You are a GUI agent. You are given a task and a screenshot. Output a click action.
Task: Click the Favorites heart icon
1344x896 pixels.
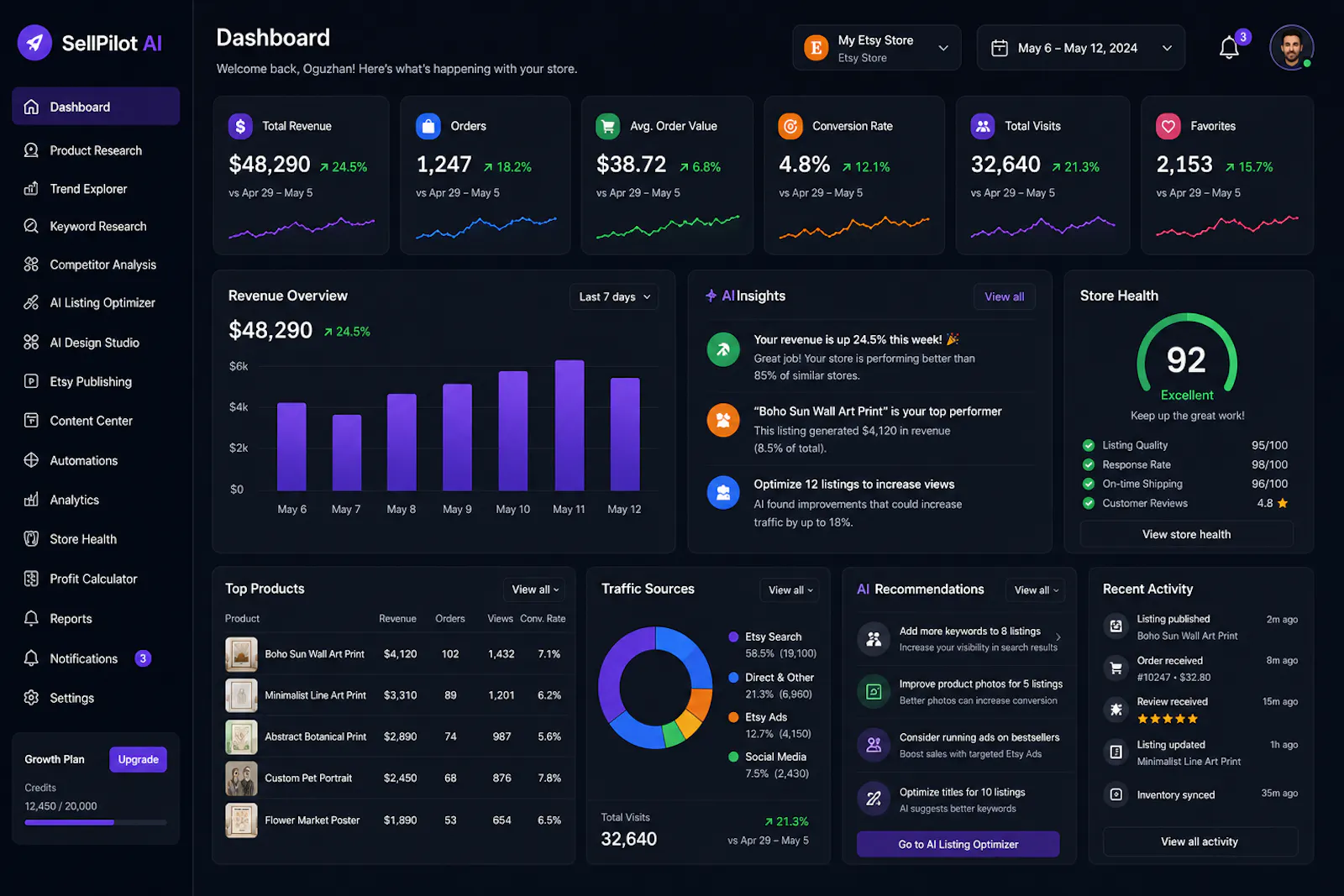pyautogui.click(x=1168, y=126)
